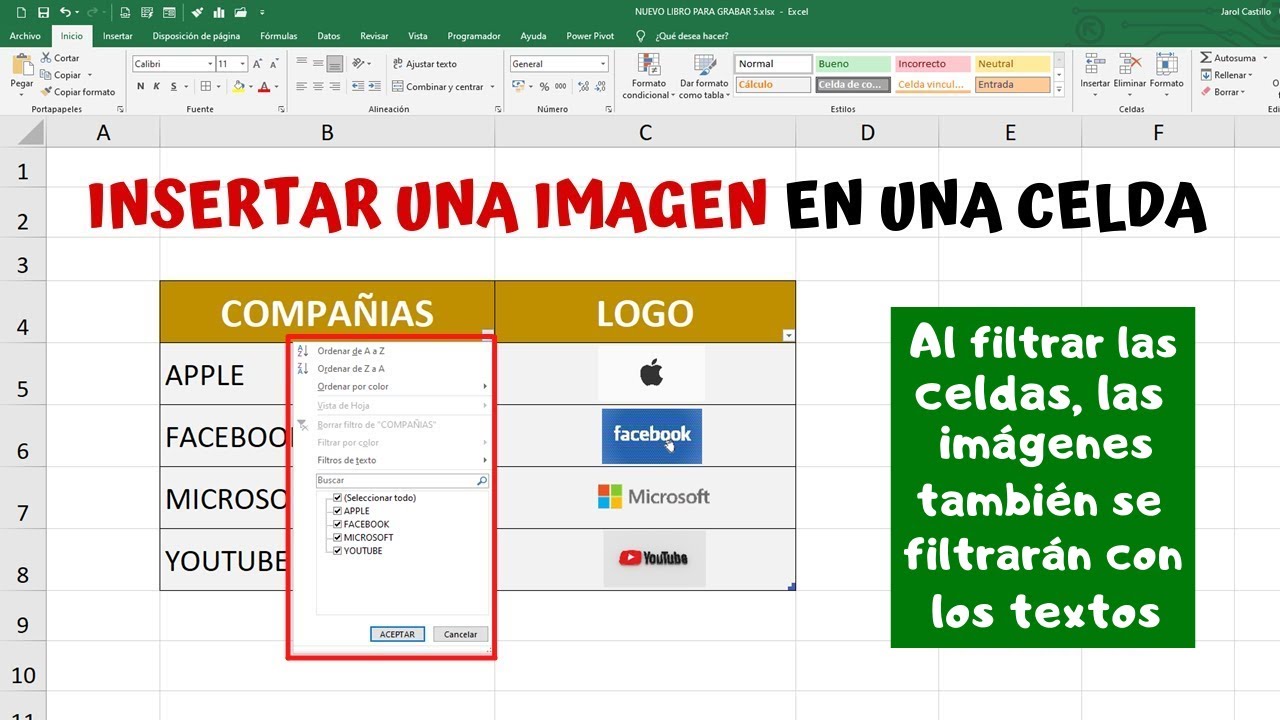Uncheck the YOUTUBE filter checkbox
The width and height of the screenshot is (1280, 720).
tap(338, 551)
